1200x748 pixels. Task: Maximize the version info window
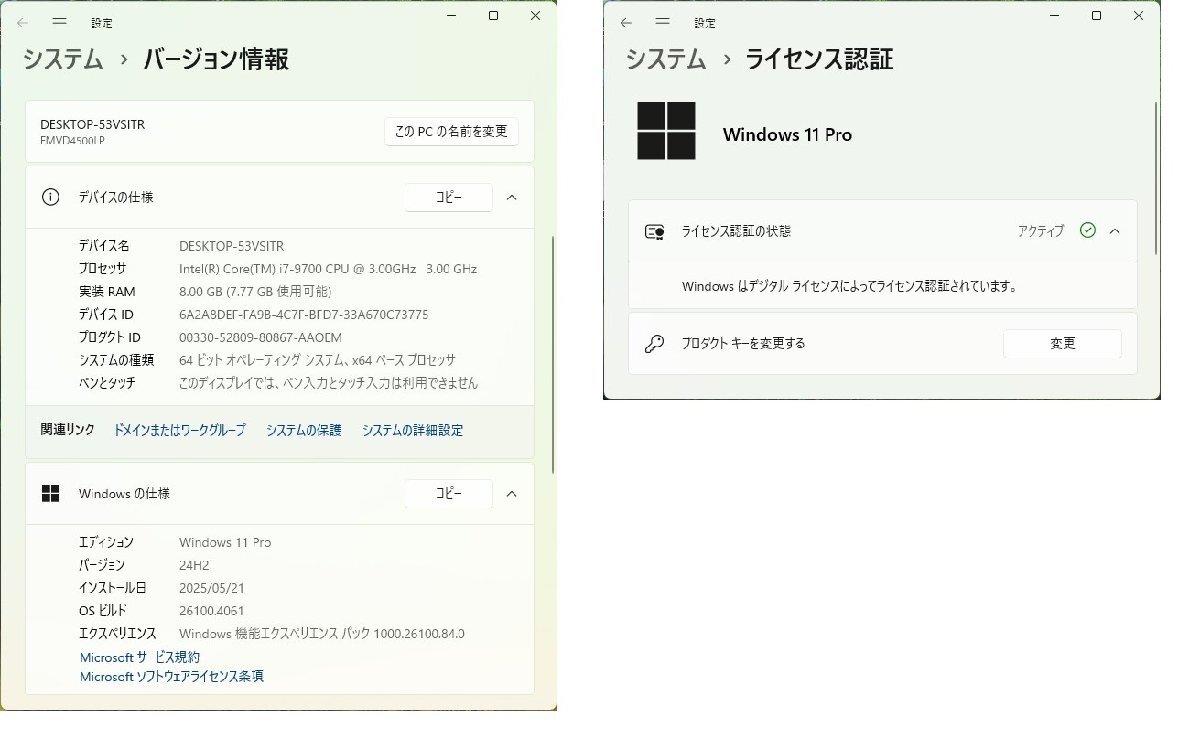(493, 15)
